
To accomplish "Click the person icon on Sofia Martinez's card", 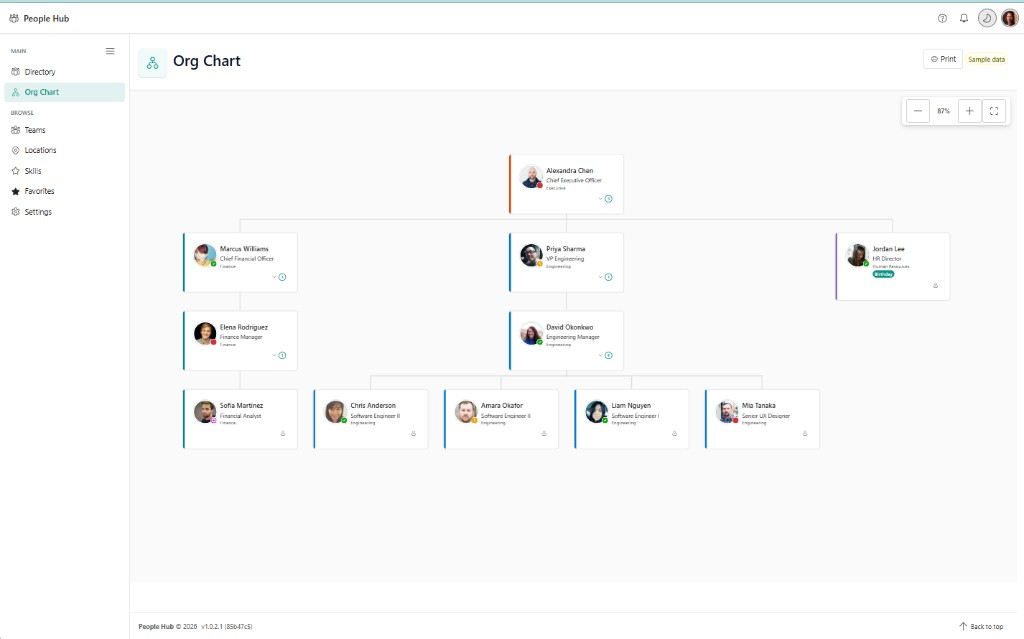I will click(x=283, y=433).
